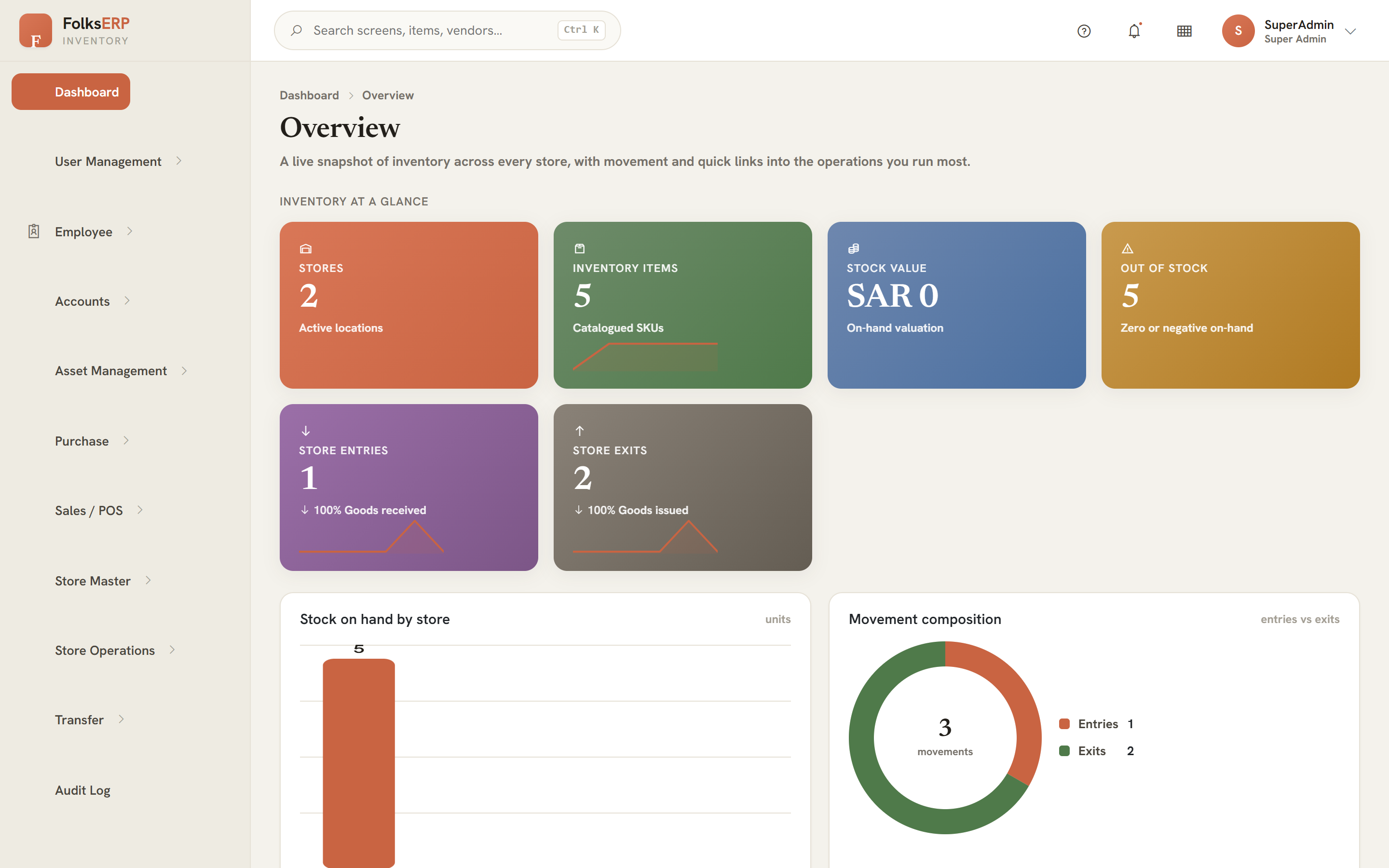
Task: Click the Store Exits up-arrow icon
Action: [580, 431]
